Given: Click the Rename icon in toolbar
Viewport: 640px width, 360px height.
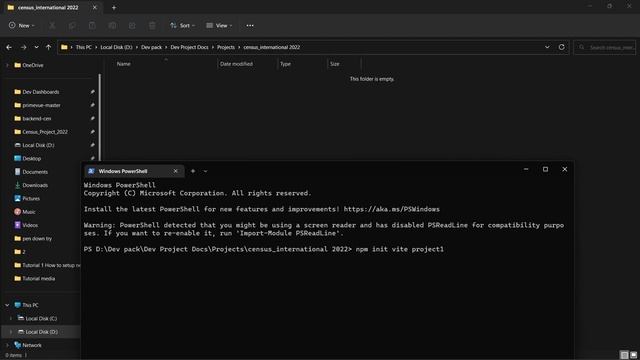Looking at the screenshot, I should coord(112,26).
